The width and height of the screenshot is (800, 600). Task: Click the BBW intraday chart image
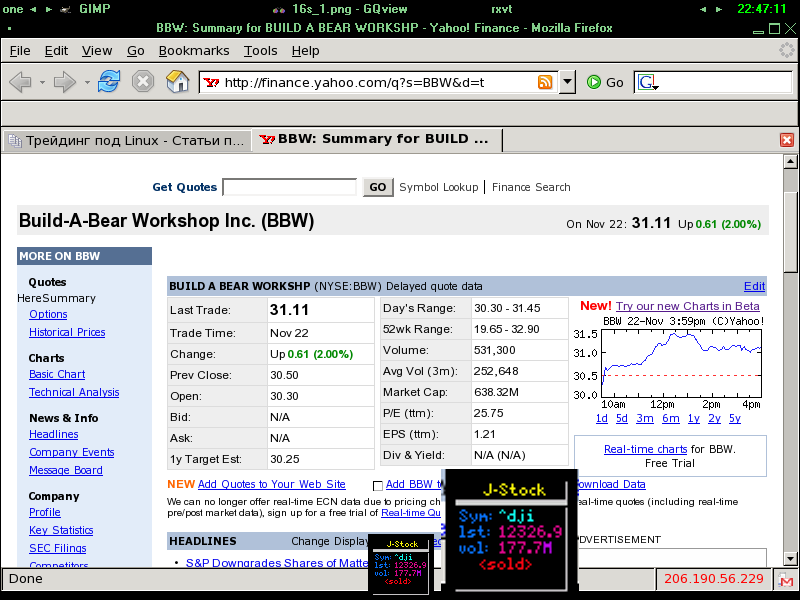669,363
